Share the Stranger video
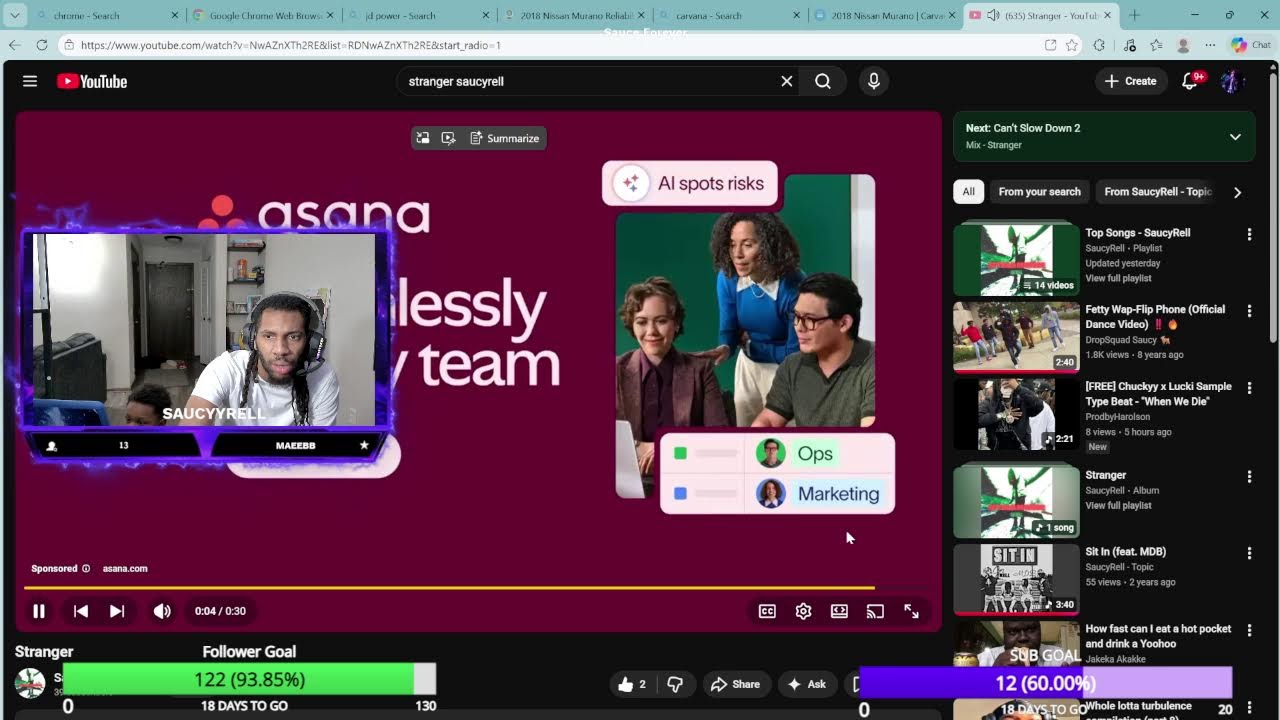 click(x=735, y=684)
